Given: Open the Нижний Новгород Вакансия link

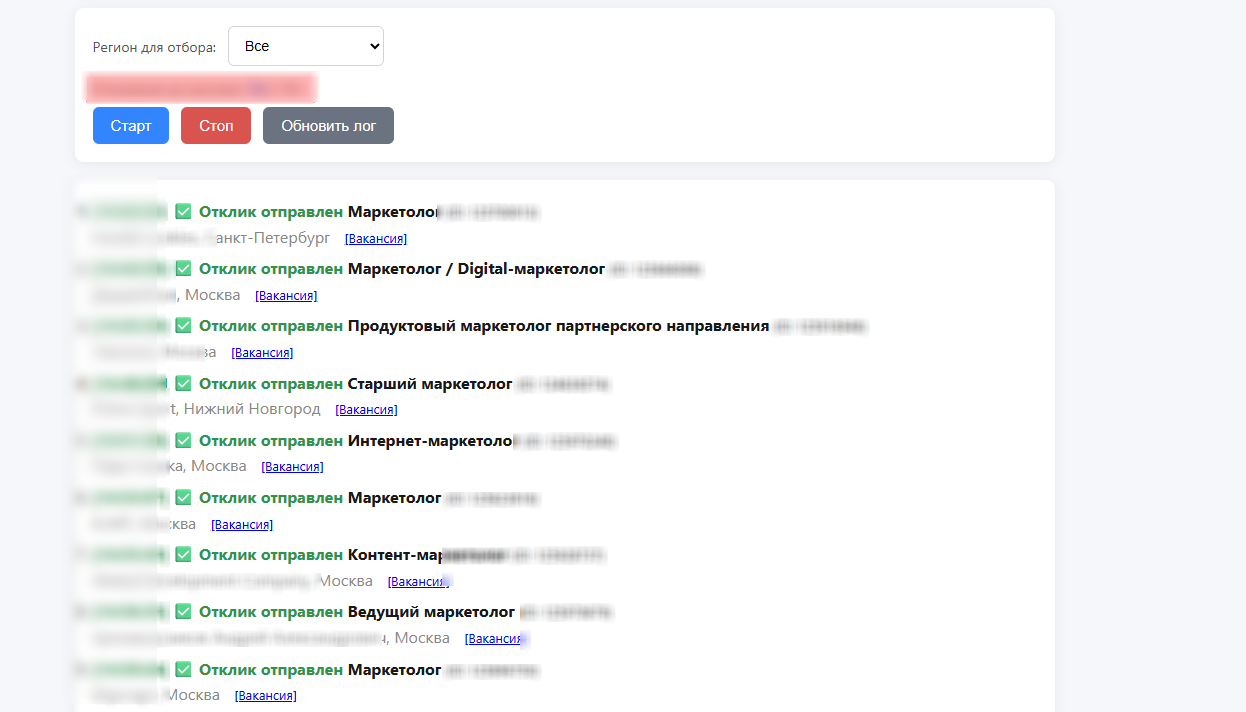Looking at the screenshot, I should [x=366, y=410].
